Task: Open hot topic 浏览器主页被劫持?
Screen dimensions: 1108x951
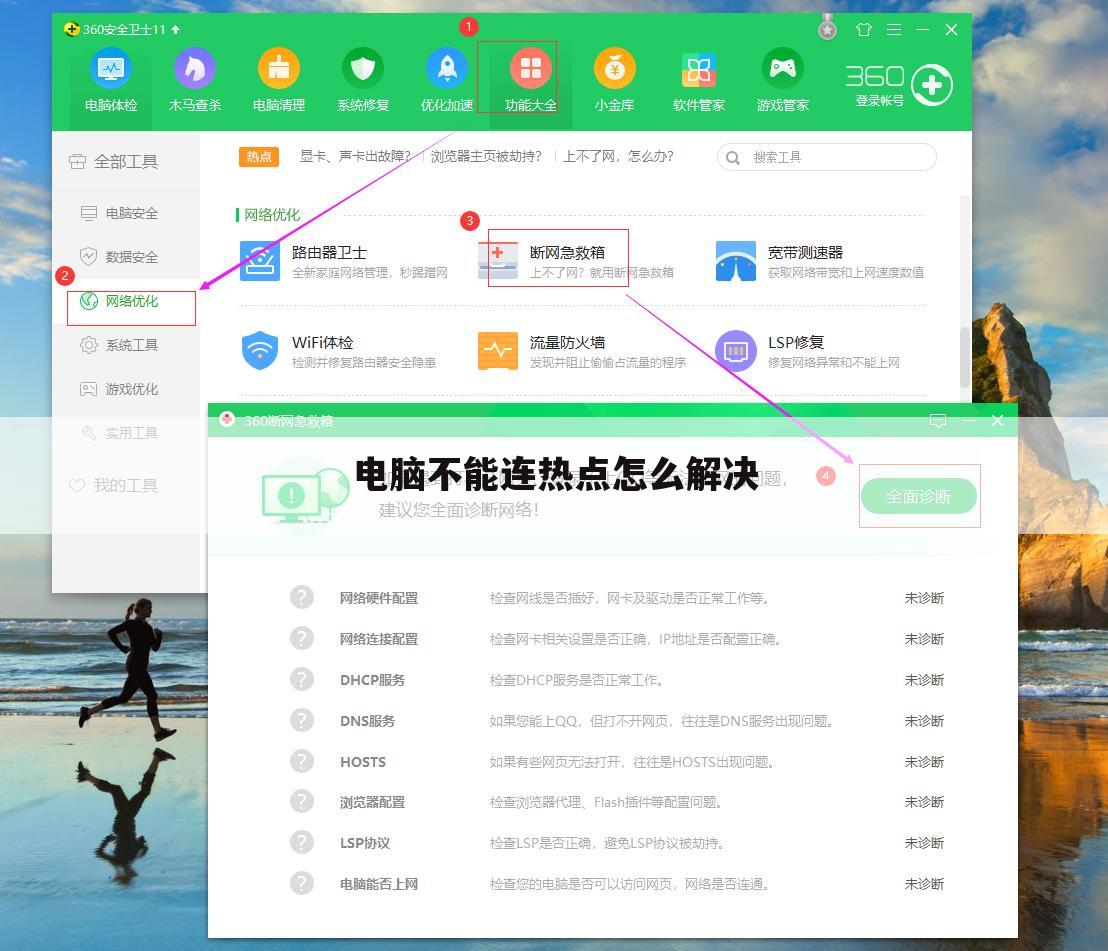Action: (x=486, y=156)
